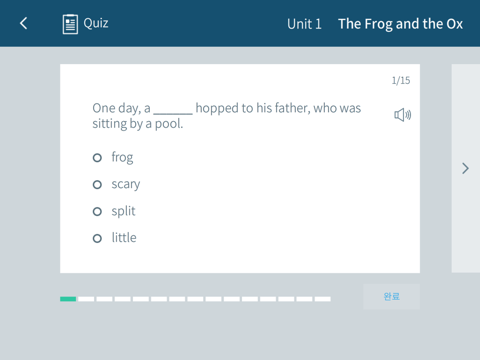Viewport: 480px width, 360px height.
Task: Choose the split radio option
Action: 97,212
